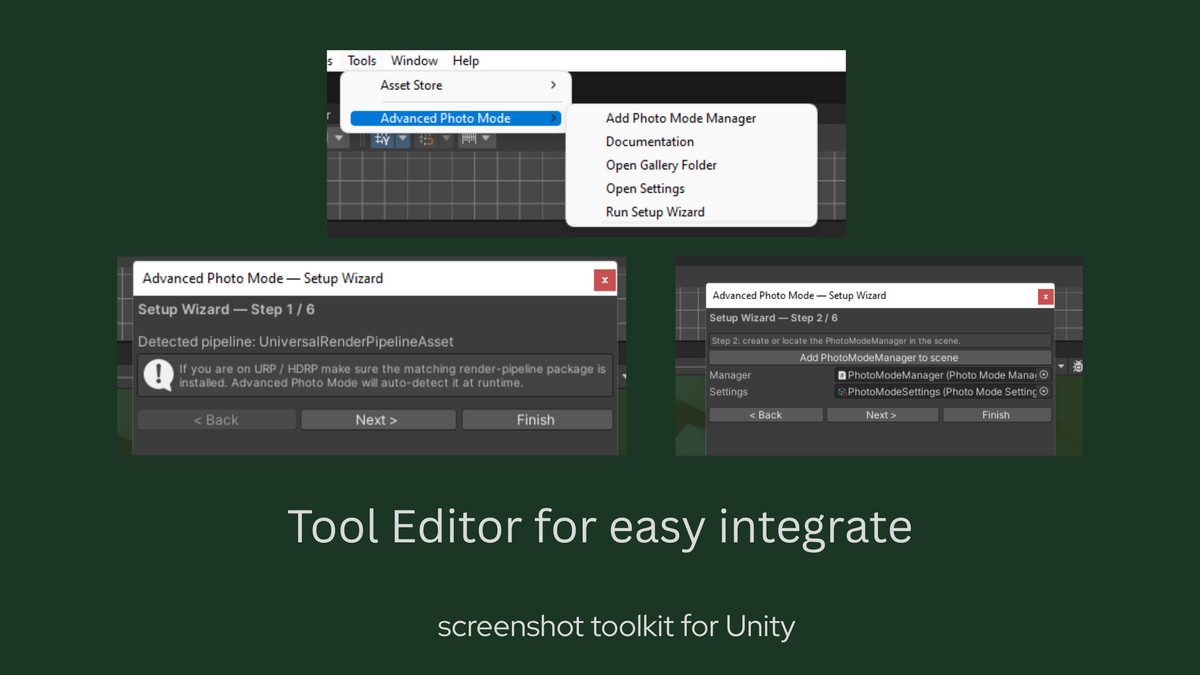Screen dimensions: 1200x675
Task: Click the 'Setup Wizard — Step 2 / 6' heading
Action: pos(774,318)
